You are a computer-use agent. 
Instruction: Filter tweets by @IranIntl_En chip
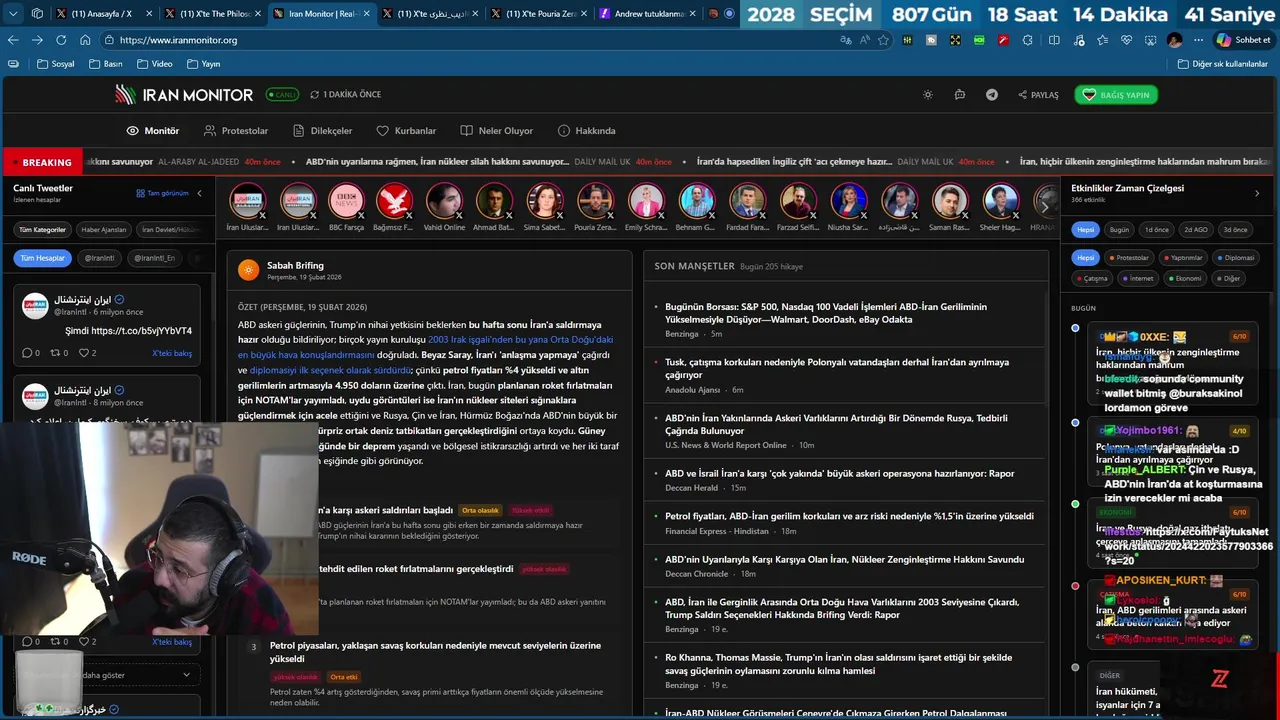(x=155, y=258)
